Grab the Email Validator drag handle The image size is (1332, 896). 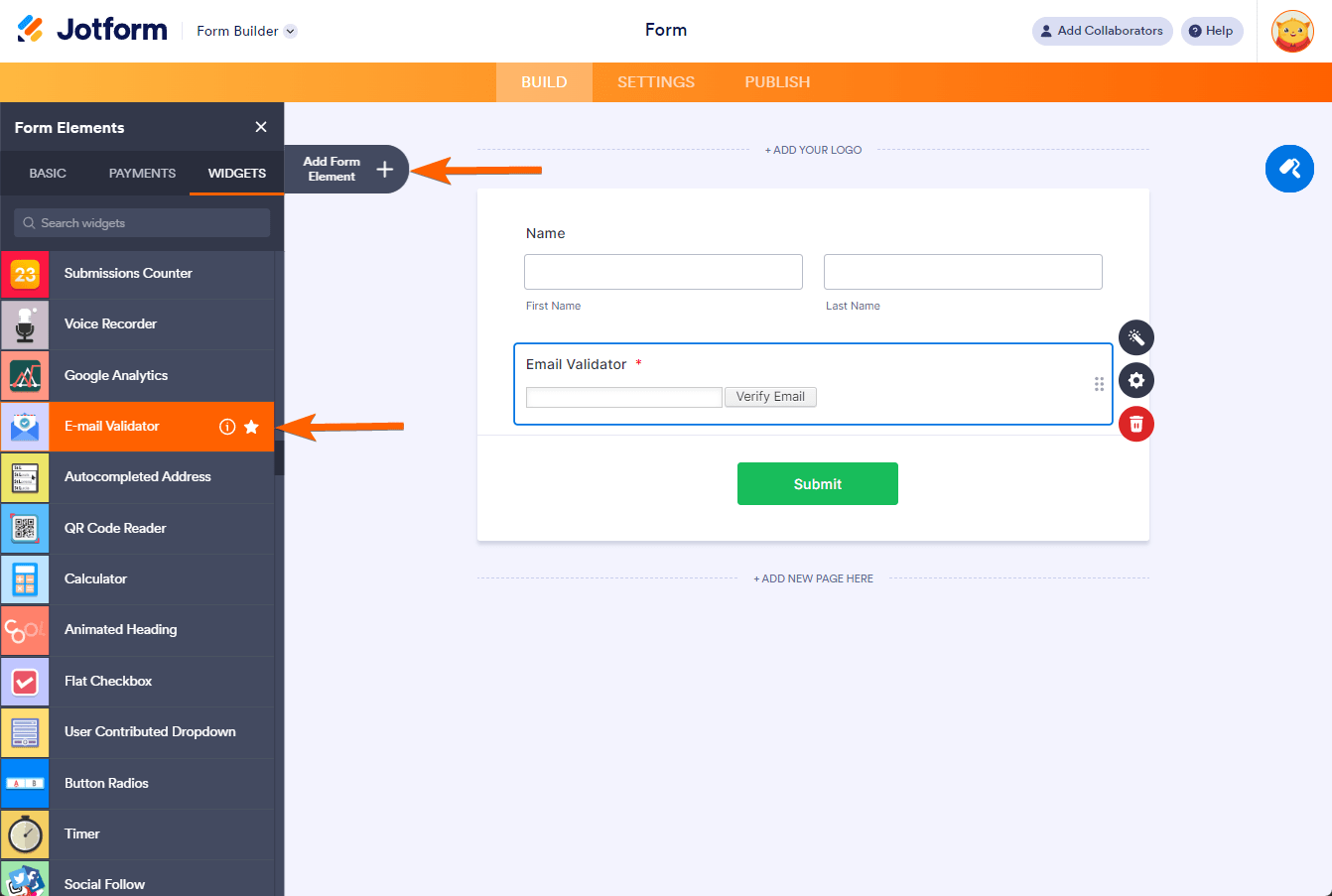click(1099, 384)
